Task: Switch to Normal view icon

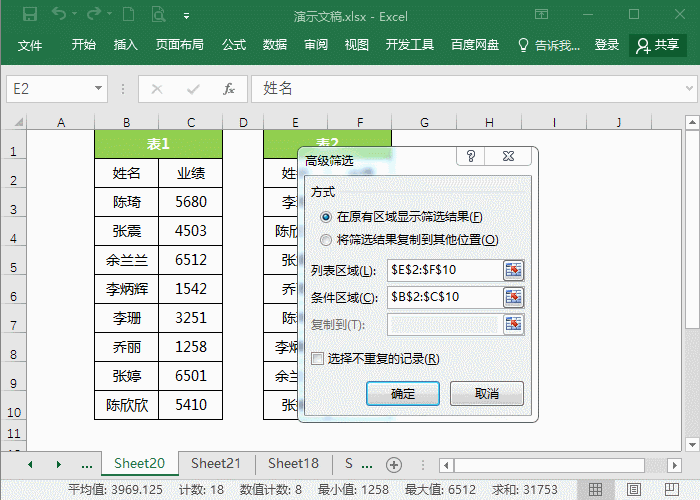Action: (x=596, y=490)
